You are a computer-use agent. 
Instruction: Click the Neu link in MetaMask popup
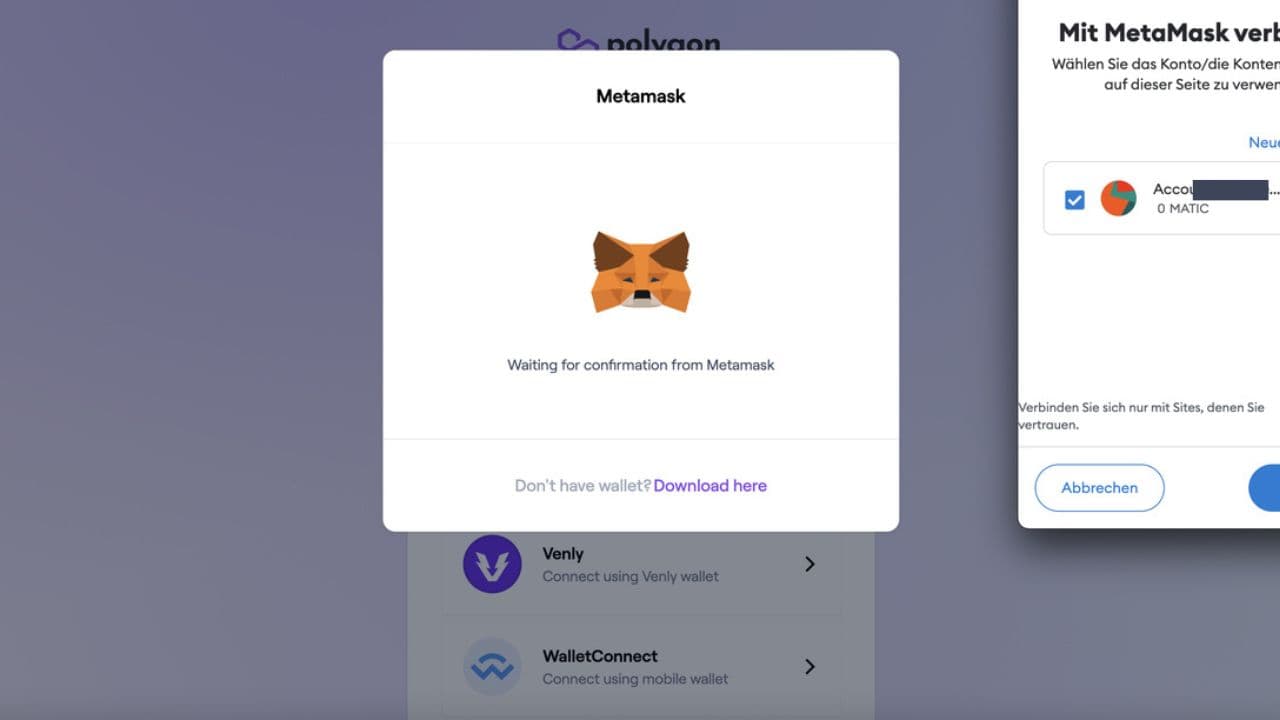(1264, 143)
